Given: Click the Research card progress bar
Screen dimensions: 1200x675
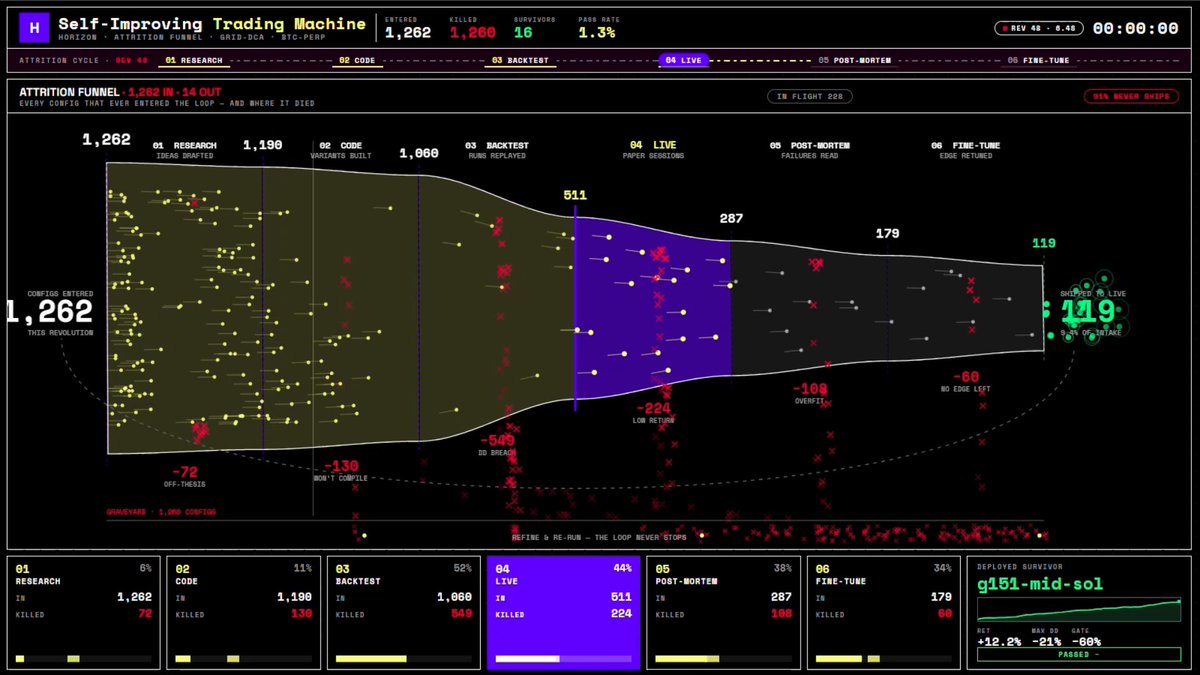Looking at the screenshot, I should (x=84, y=659).
